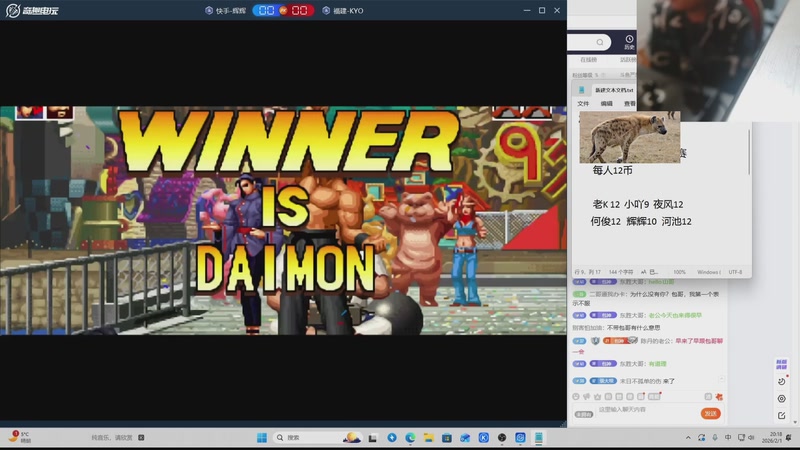Click the line 老K12 小吖9 夜风12

(638, 205)
